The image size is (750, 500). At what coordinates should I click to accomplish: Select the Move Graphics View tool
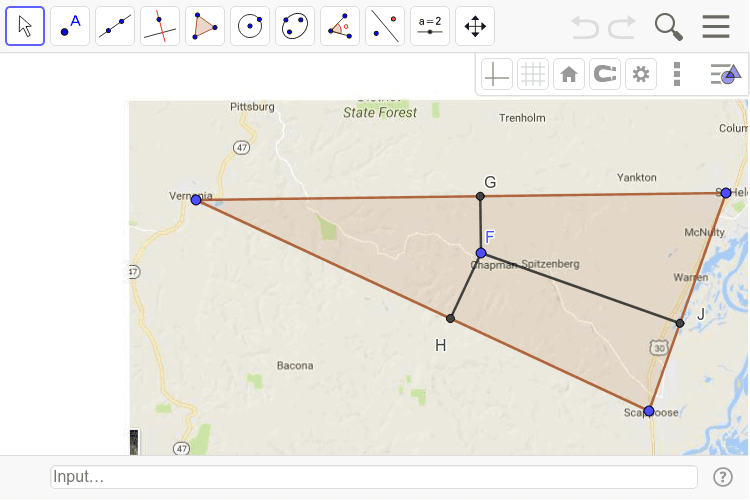coord(474,26)
